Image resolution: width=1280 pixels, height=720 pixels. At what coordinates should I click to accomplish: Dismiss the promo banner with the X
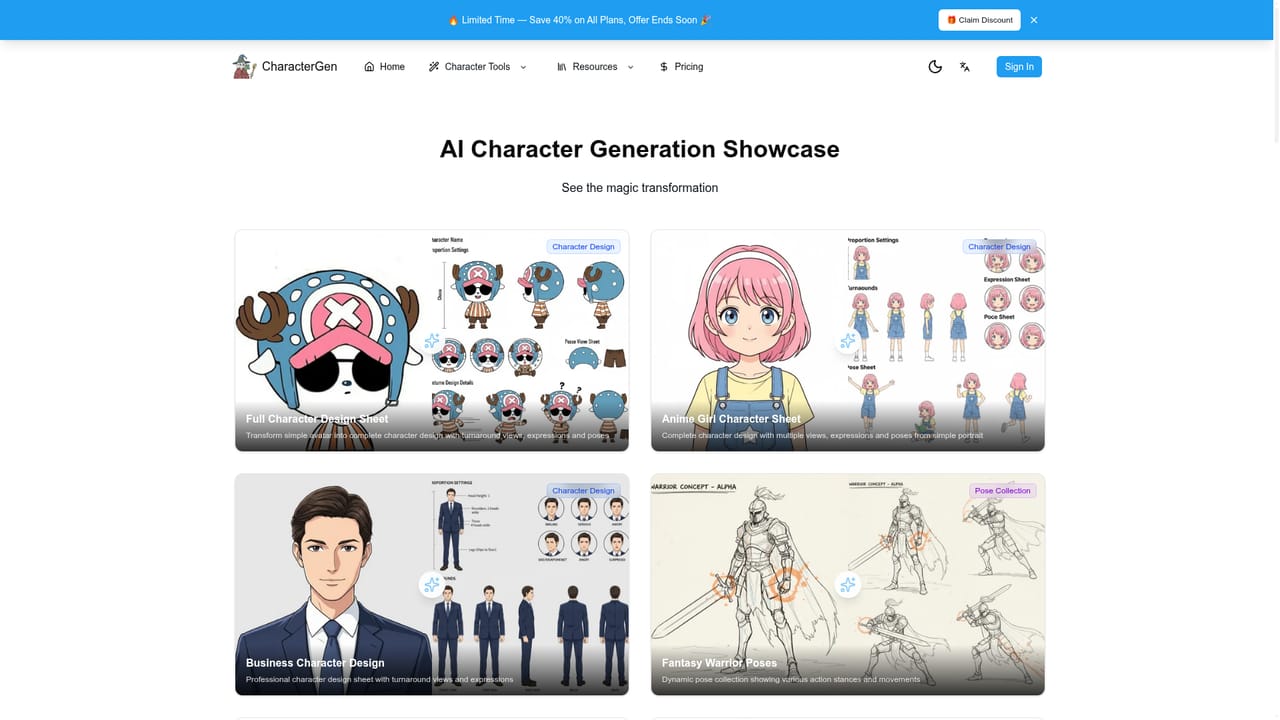click(1034, 20)
